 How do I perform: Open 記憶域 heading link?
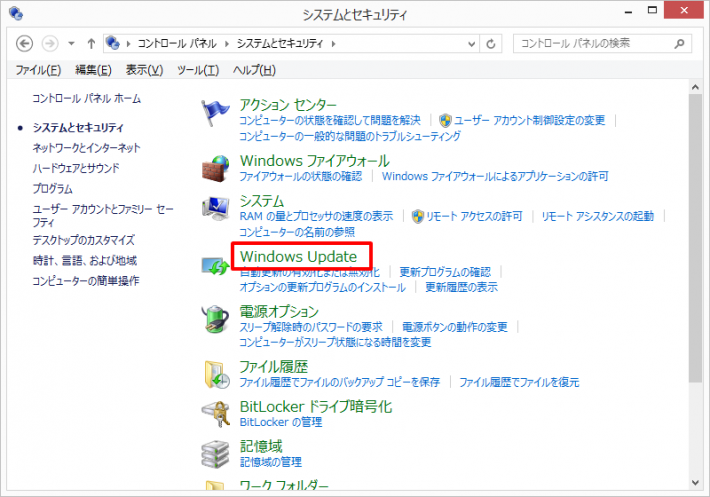pos(261,446)
